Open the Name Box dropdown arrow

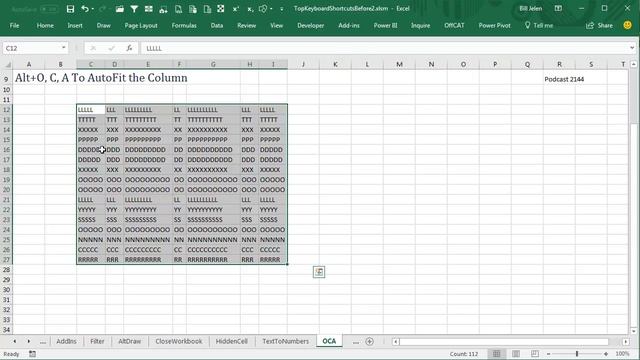tap(64, 48)
